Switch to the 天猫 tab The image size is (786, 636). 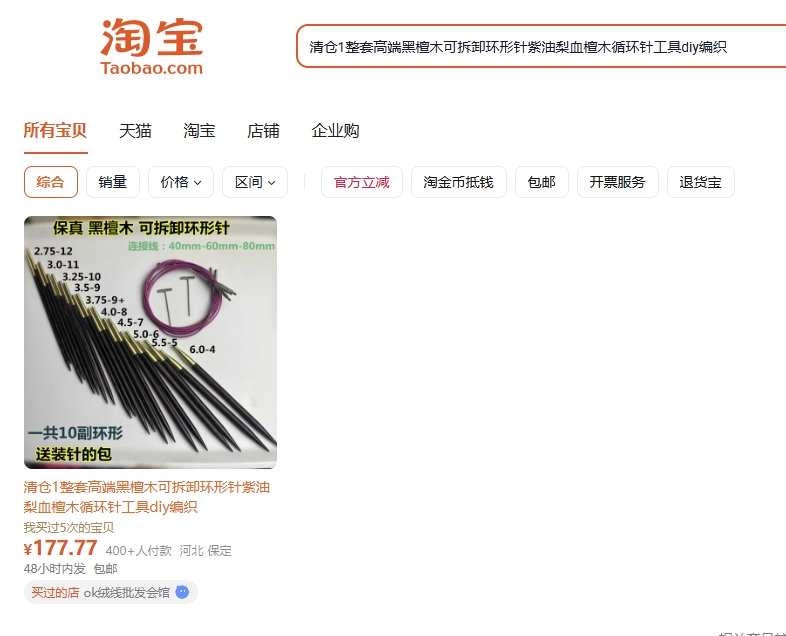(135, 131)
